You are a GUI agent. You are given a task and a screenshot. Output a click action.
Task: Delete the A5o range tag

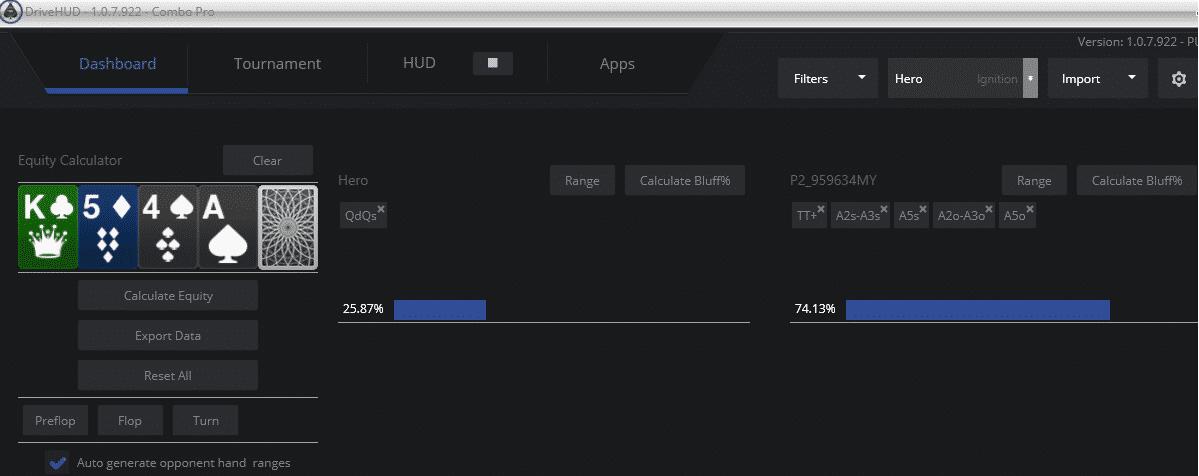tap(1030, 209)
